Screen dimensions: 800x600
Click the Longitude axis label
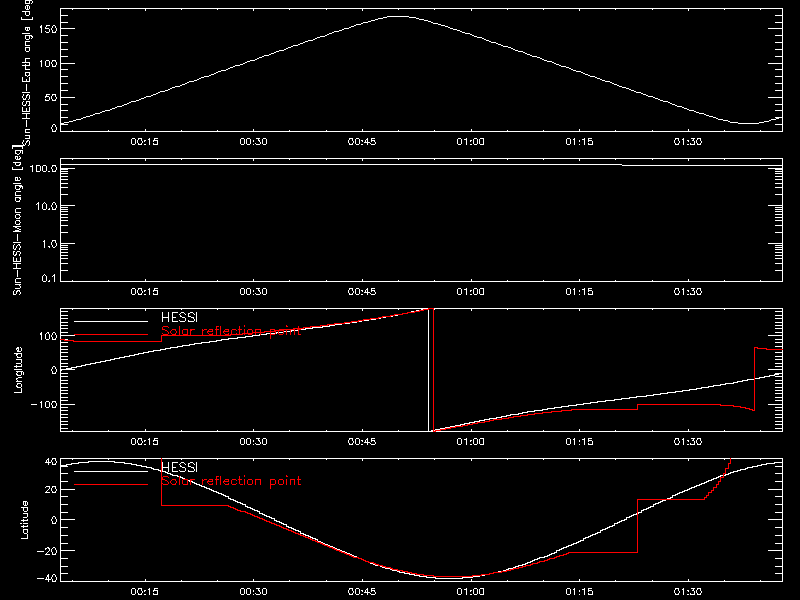click(x=18, y=370)
